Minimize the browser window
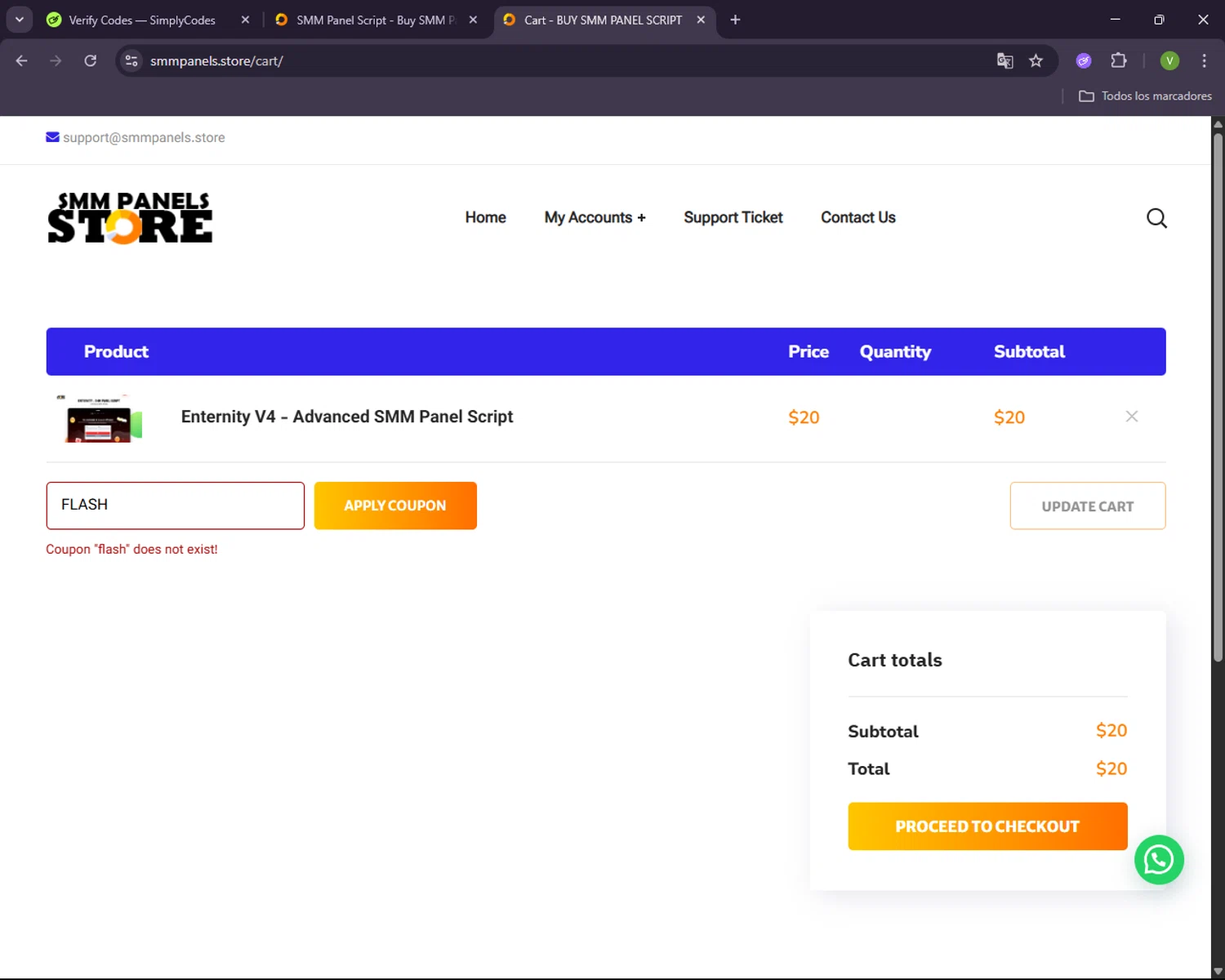 pyautogui.click(x=1115, y=20)
